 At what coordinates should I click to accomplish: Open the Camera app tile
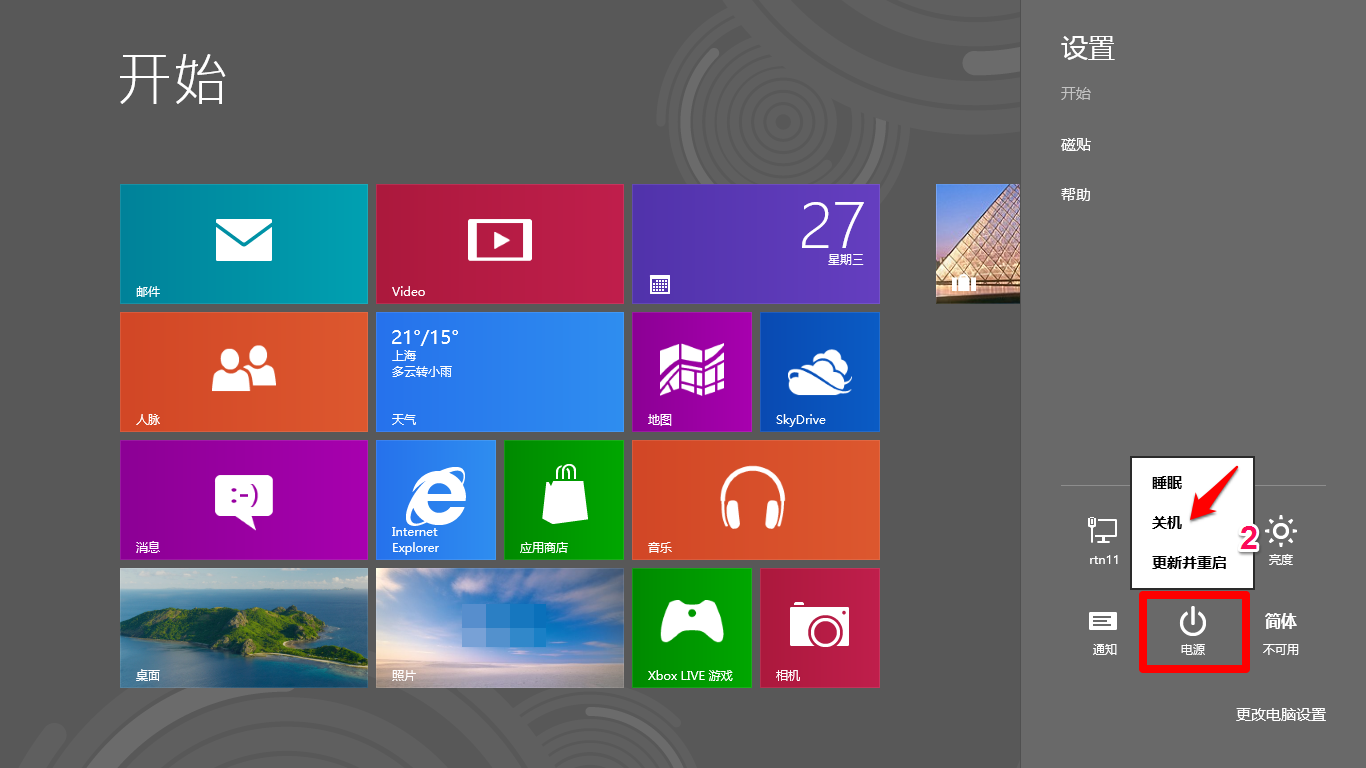coord(819,627)
